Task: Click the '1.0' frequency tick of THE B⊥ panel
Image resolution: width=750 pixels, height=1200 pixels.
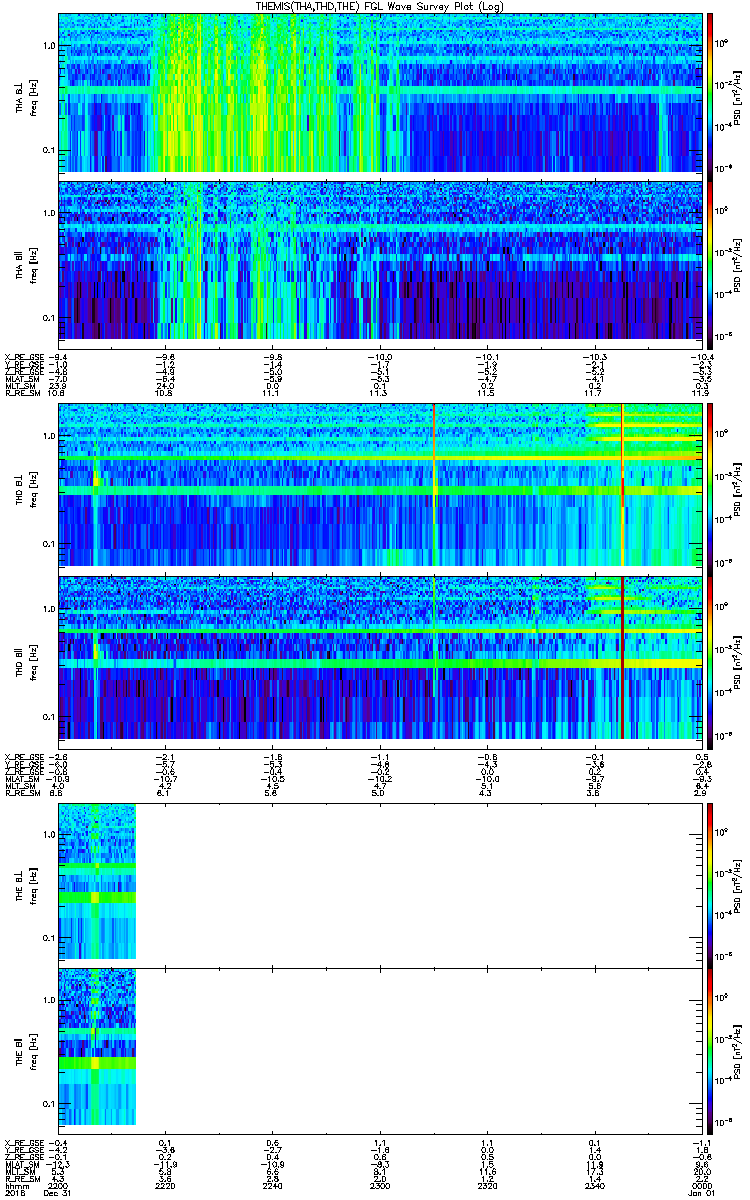Action: pyautogui.click(x=48, y=834)
